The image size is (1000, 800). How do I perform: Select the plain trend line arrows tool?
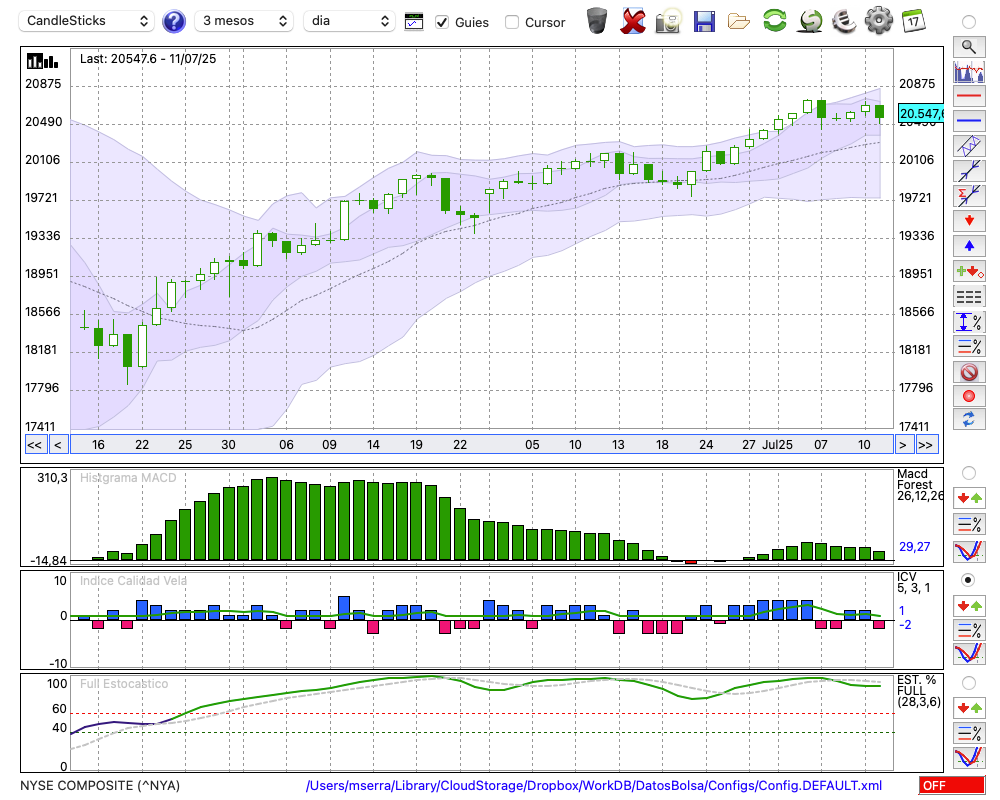point(969,171)
